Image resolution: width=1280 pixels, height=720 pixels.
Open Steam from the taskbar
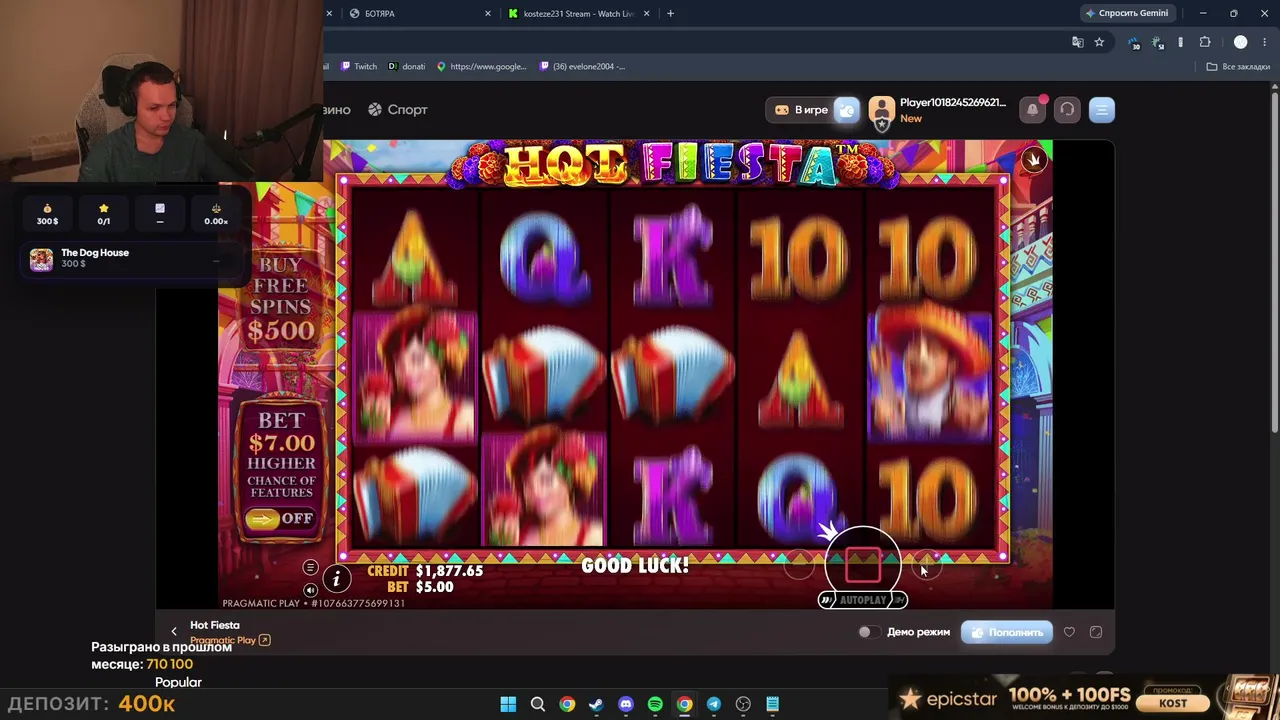[x=596, y=704]
